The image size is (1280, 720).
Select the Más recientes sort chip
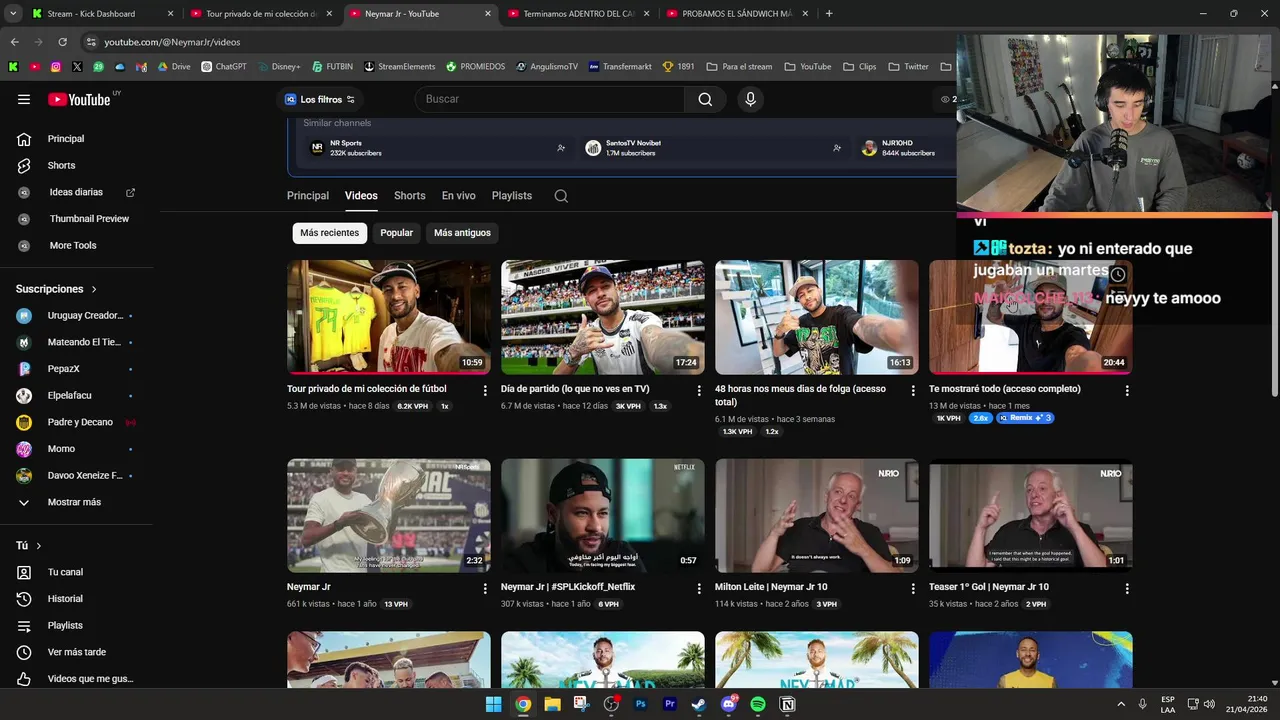point(329,233)
